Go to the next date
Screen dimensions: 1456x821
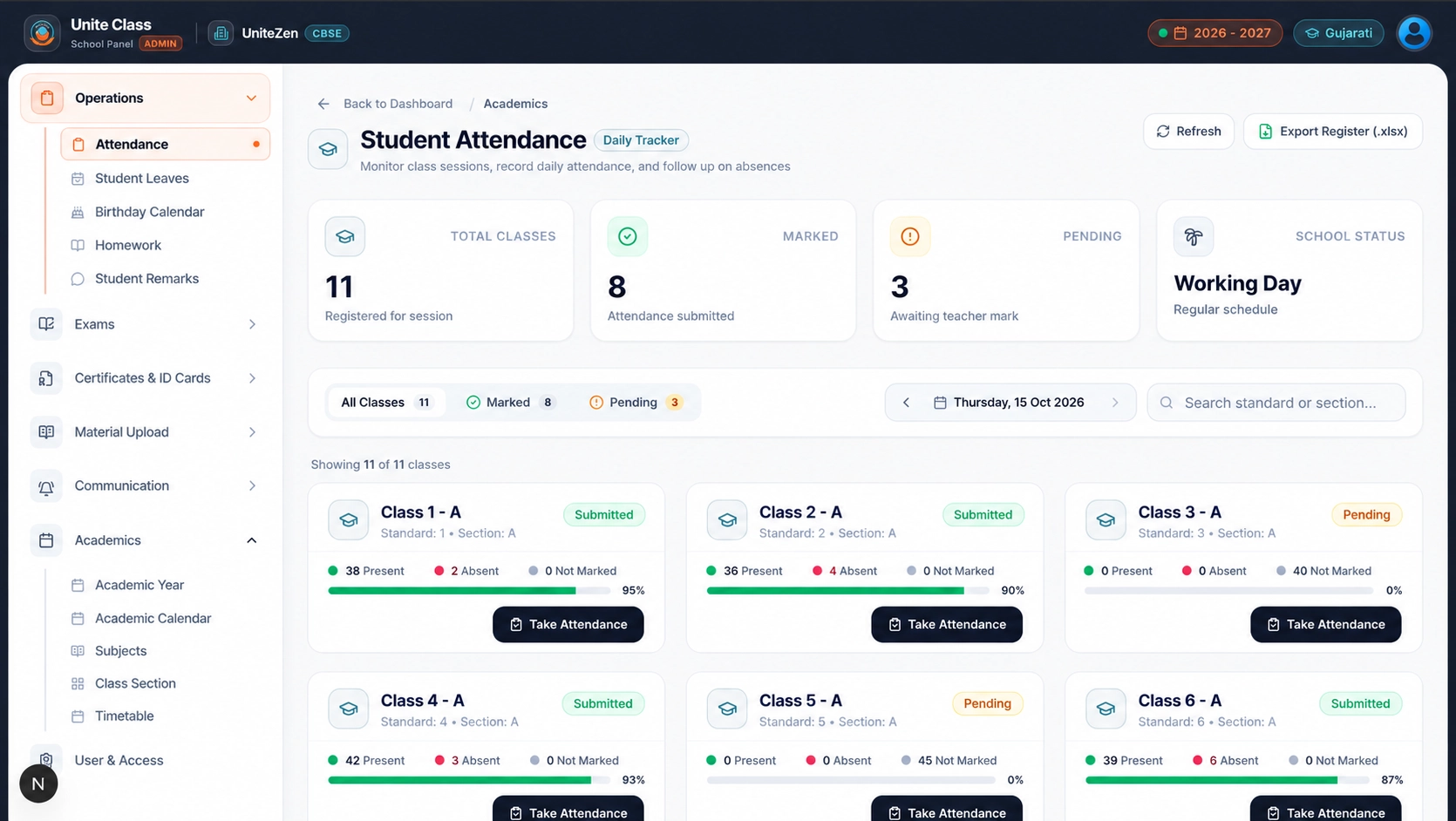(x=1115, y=403)
